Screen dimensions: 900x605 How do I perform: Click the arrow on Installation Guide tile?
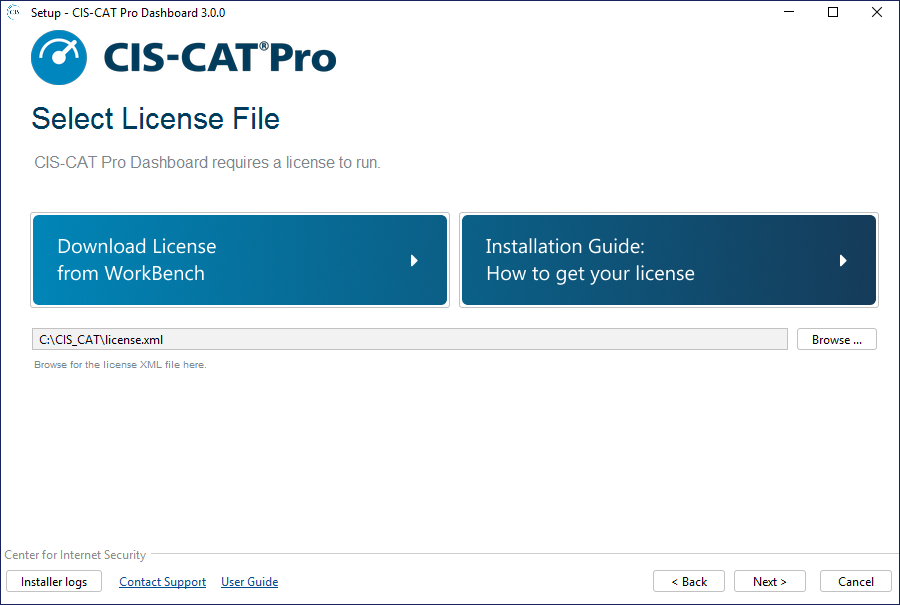(x=843, y=260)
